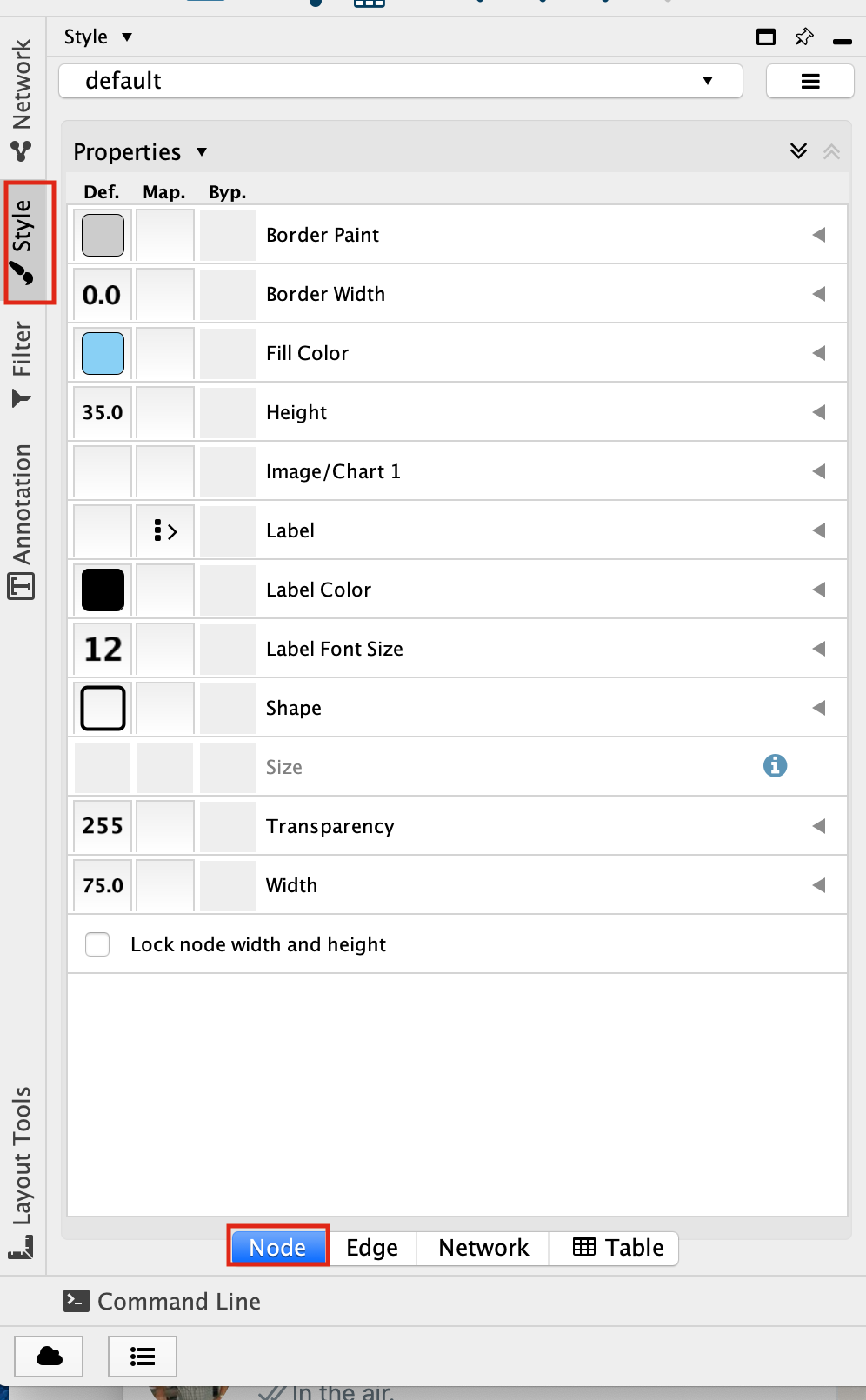
Task: Click the list icon button
Action: click(142, 1356)
